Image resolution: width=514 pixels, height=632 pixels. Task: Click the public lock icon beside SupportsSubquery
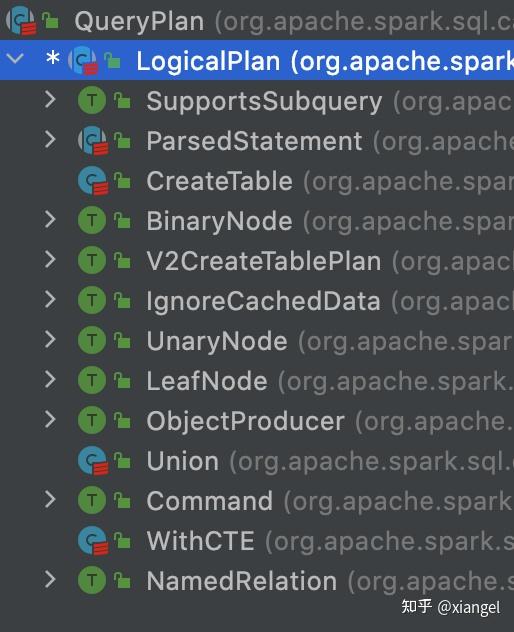[x=122, y=100]
